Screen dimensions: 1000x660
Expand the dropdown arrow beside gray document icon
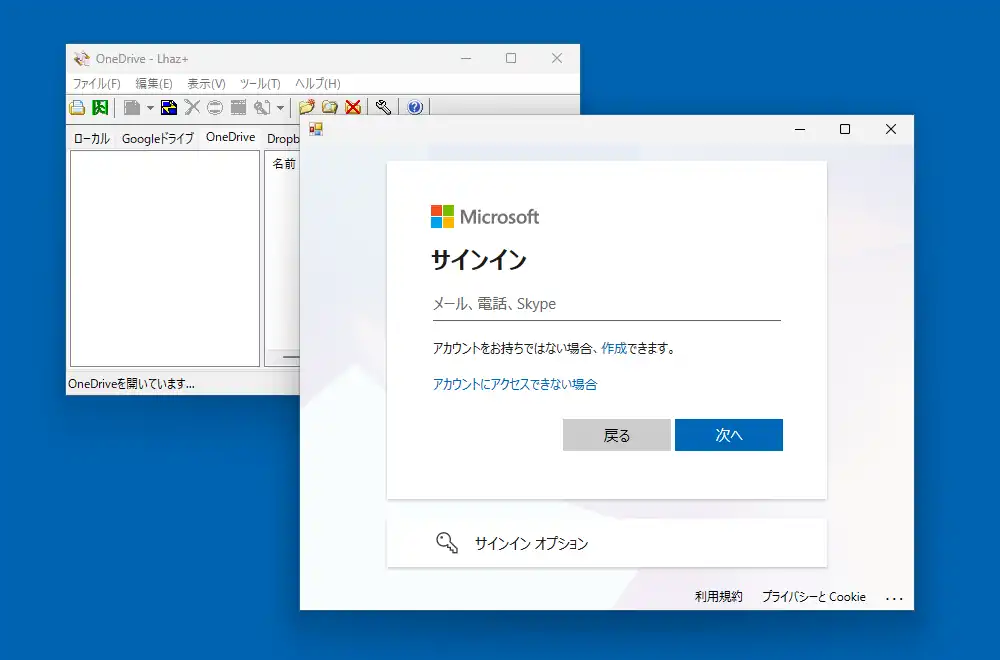click(x=150, y=108)
